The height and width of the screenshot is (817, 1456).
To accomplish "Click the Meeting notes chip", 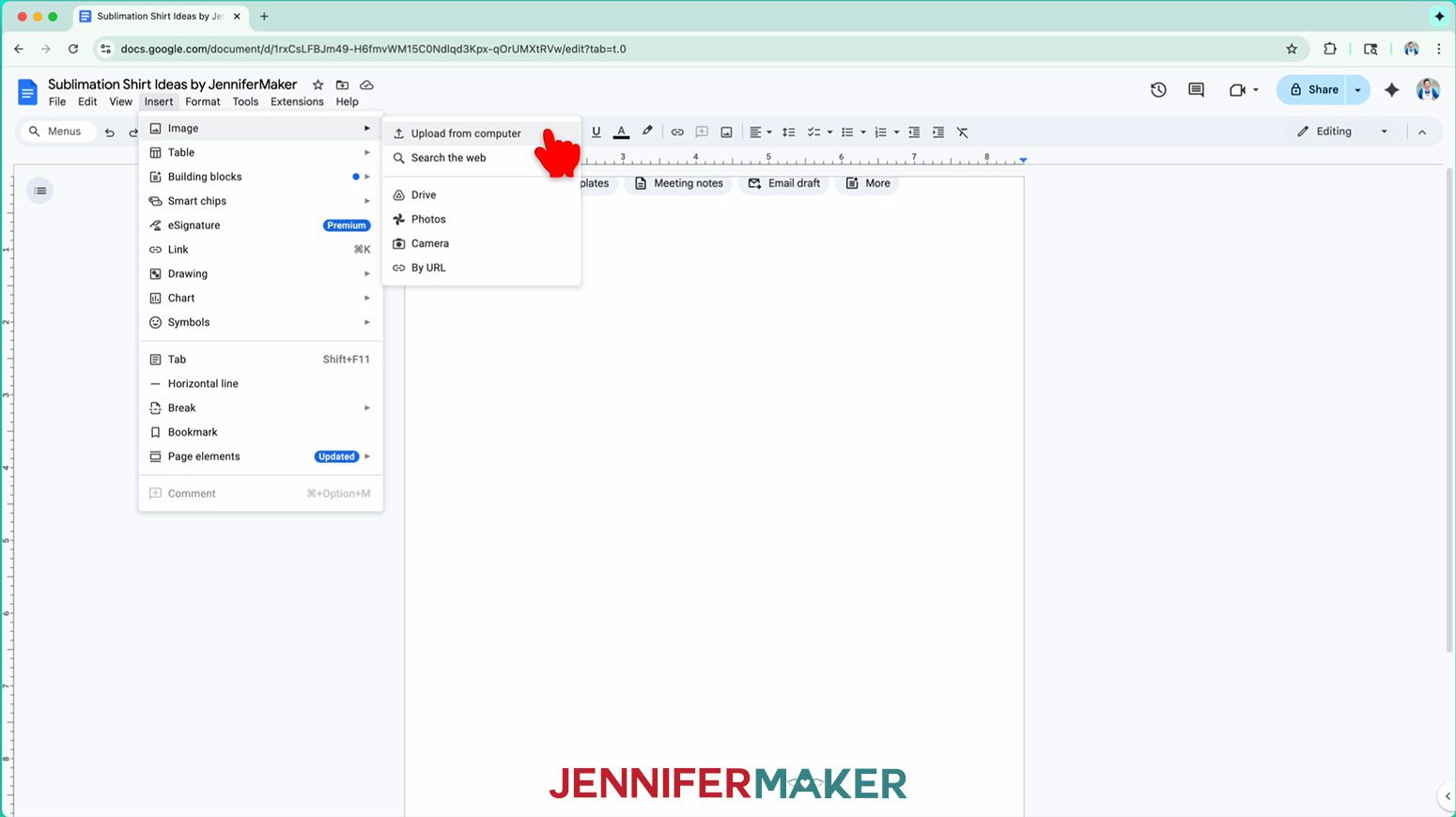I will tap(679, 184).
